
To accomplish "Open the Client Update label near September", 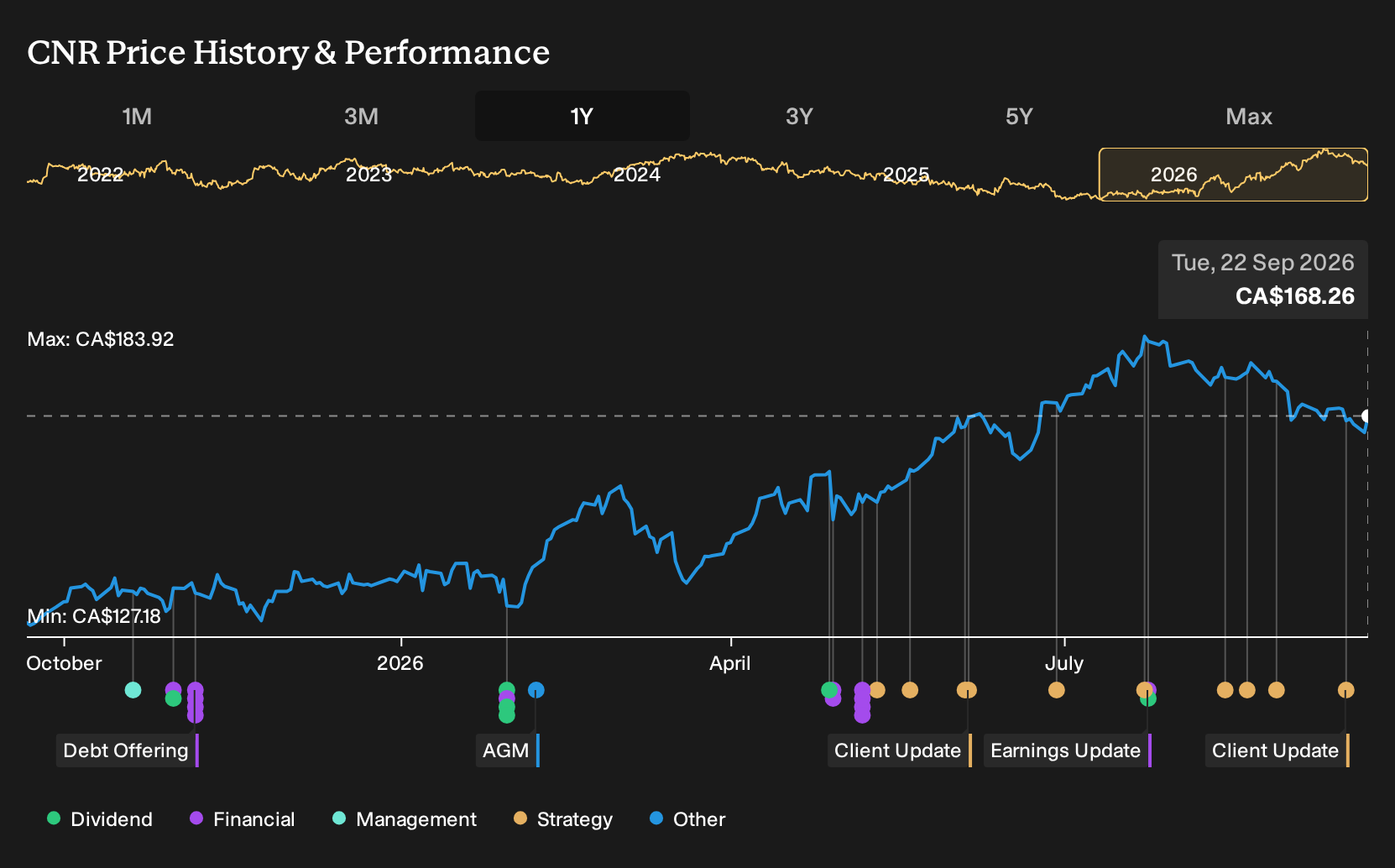I will tap(1277, 750).
